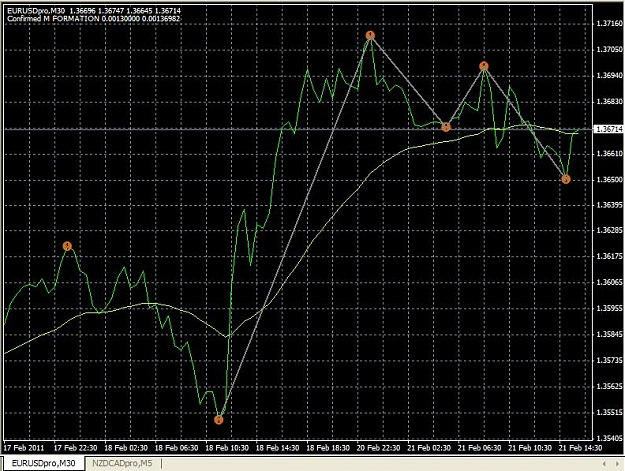The image size is (625, 471).
Task: Click the 21 Feb 10:30 time label
Action: click(x=530, y=448)
